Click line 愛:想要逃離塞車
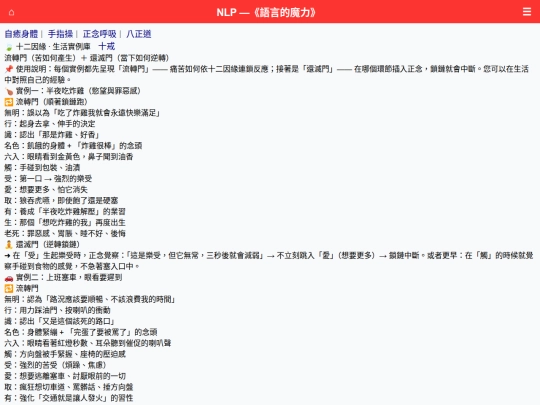This screenshot has height=405, width=540. [x=65, y=376]
